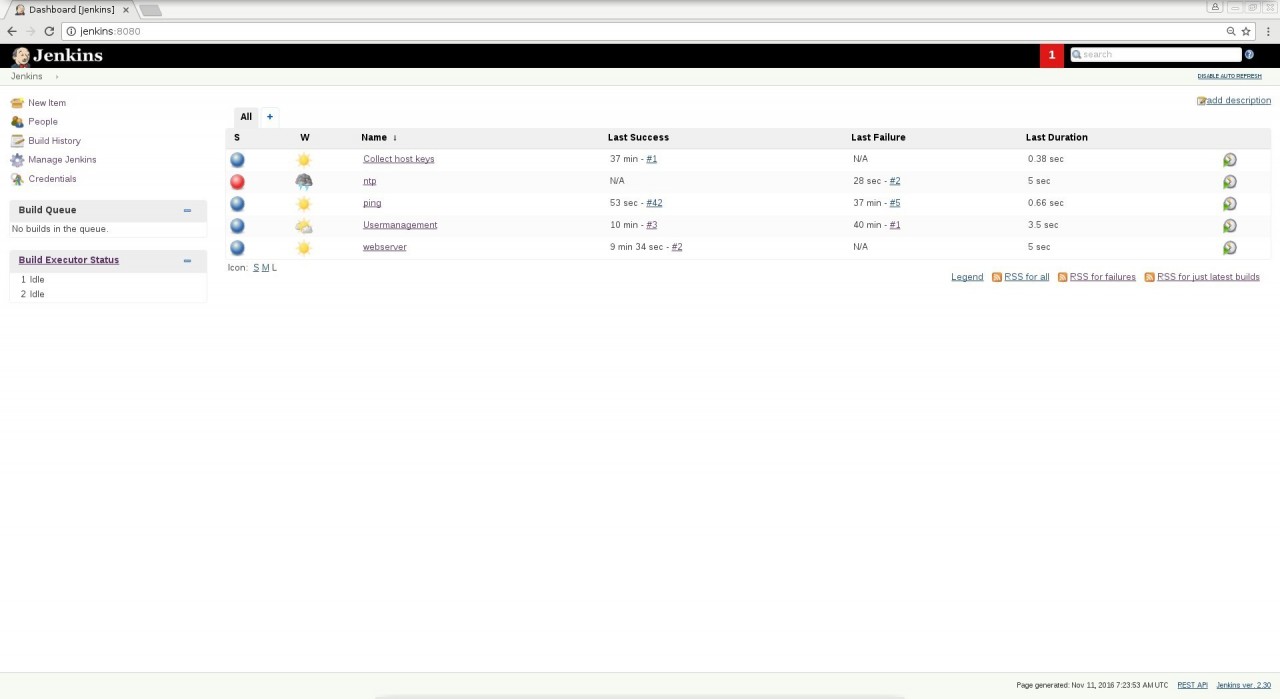Image resolution: width=1280 pixels, height=699 pixels.
Task: Schedule a build for ping job
Action: click(1230, 204)
